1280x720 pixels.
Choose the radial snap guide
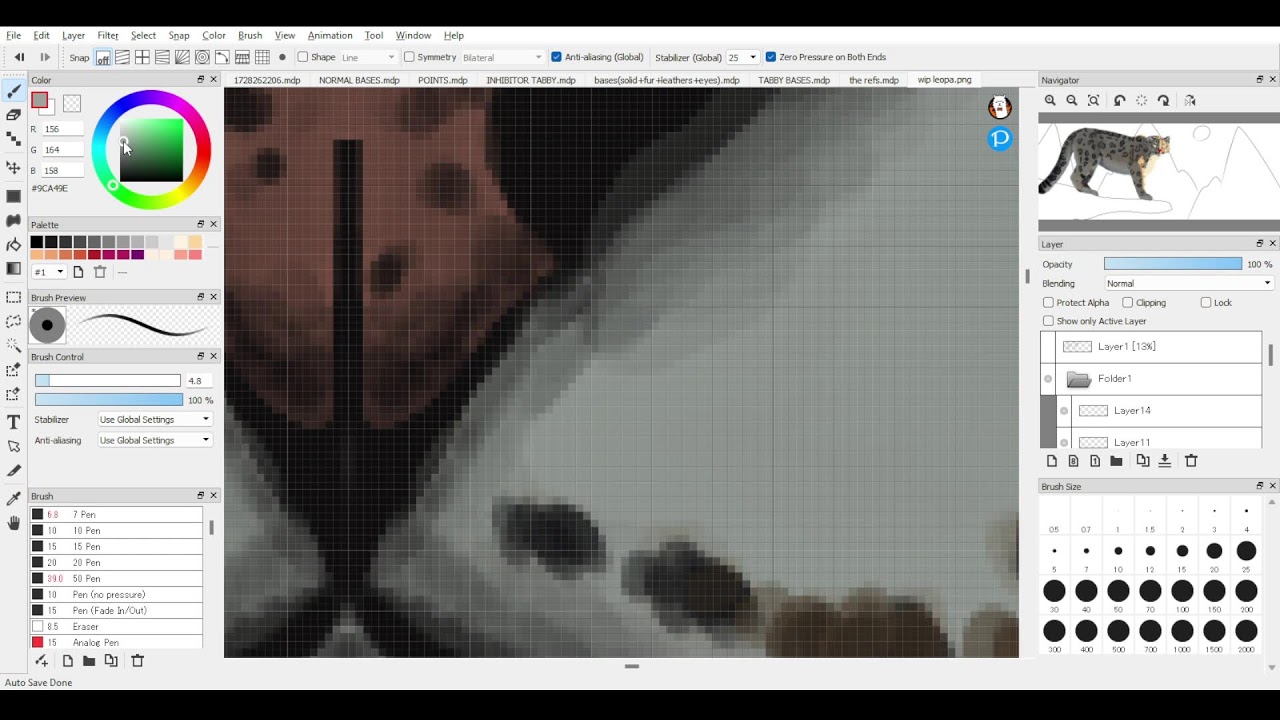point(182,57)
